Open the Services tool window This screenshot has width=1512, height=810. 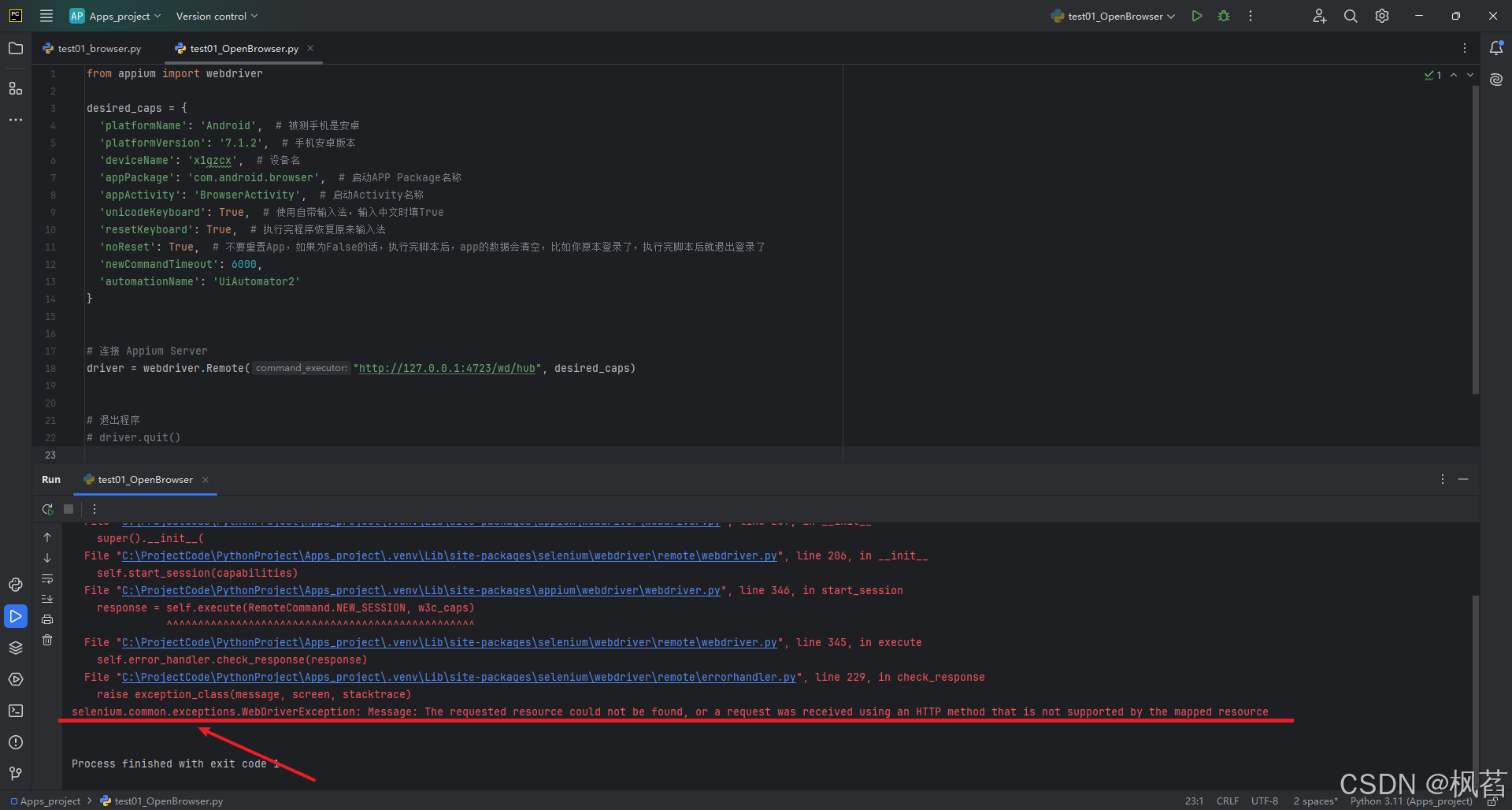[x=16, y=679]
